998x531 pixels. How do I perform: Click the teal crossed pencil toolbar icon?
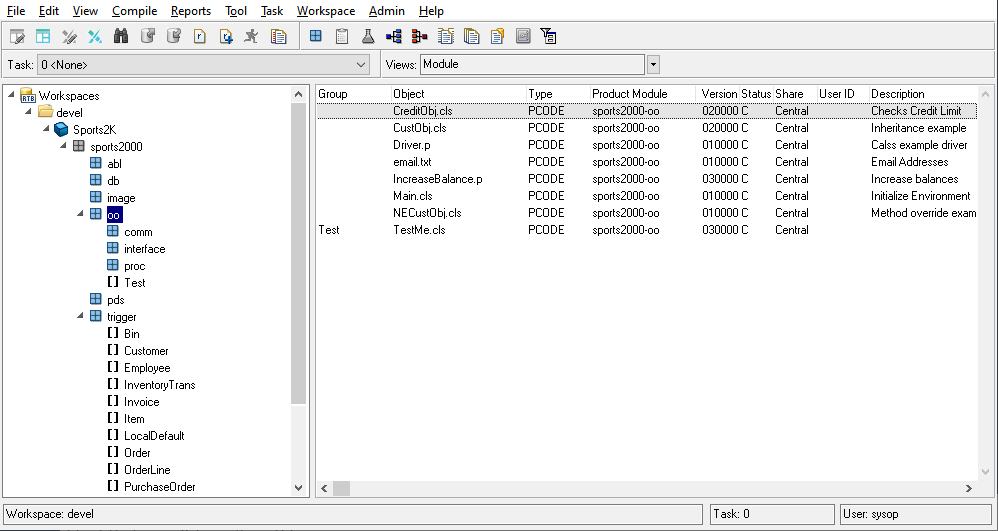coord(95,36)
